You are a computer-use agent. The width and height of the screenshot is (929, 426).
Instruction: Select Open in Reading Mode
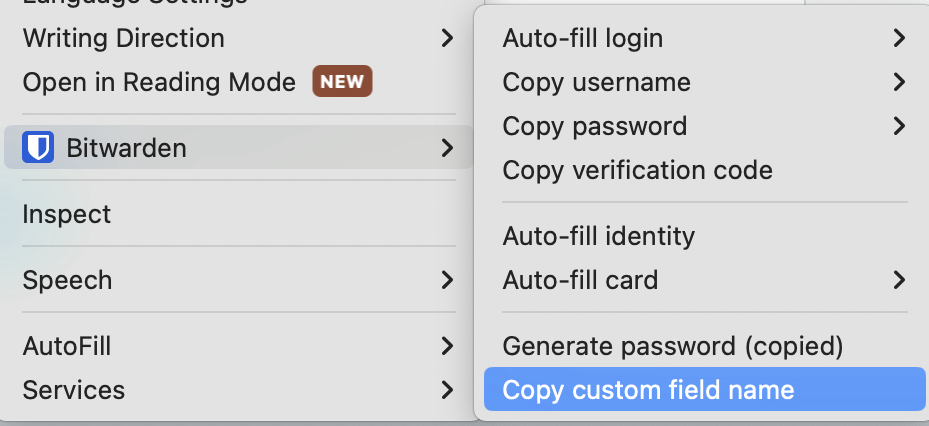click(x=159, y=82)
